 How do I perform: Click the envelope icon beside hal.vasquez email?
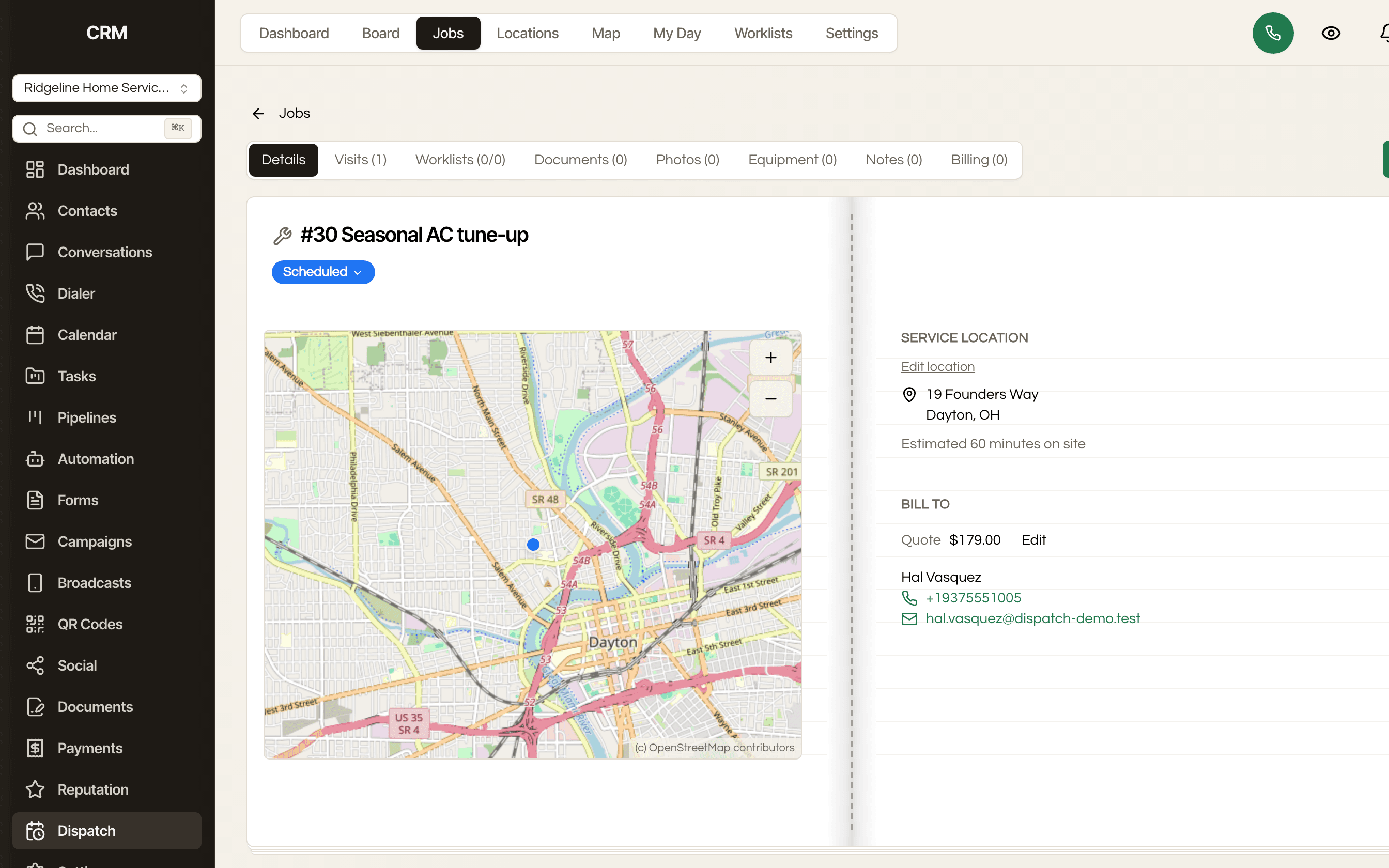[x=909, y=619]
